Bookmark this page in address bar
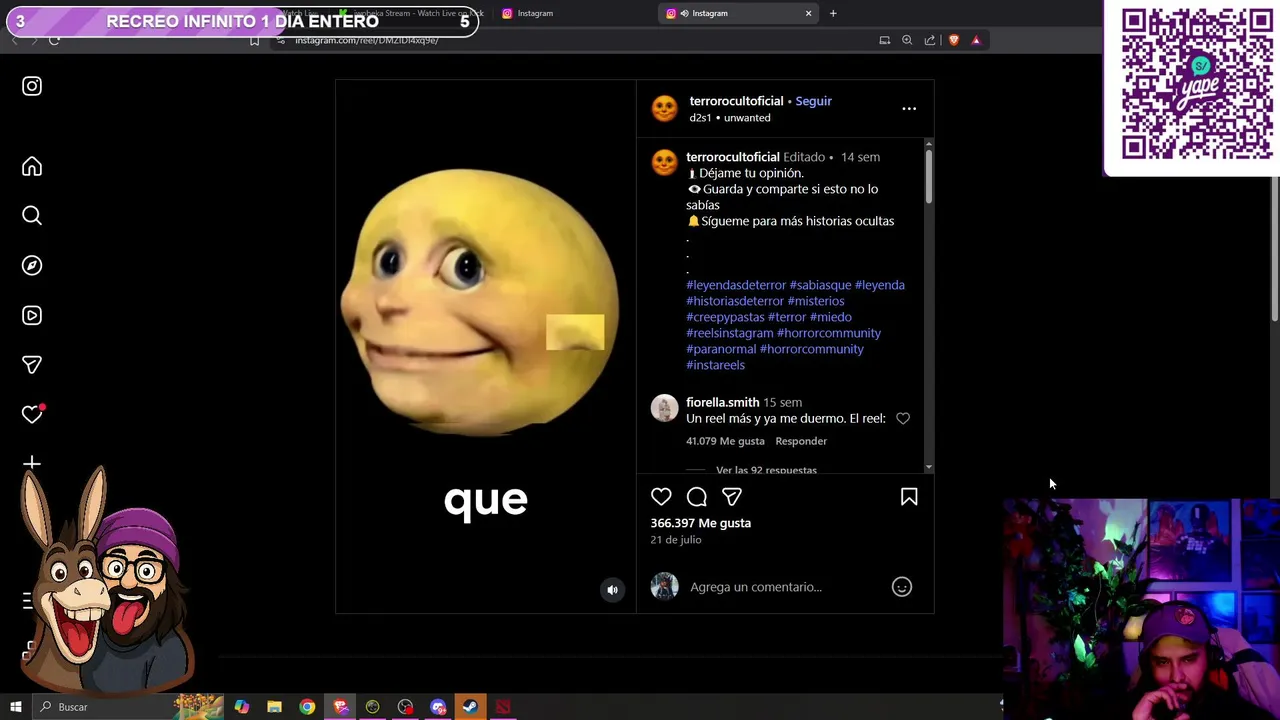 click(254, 40)
